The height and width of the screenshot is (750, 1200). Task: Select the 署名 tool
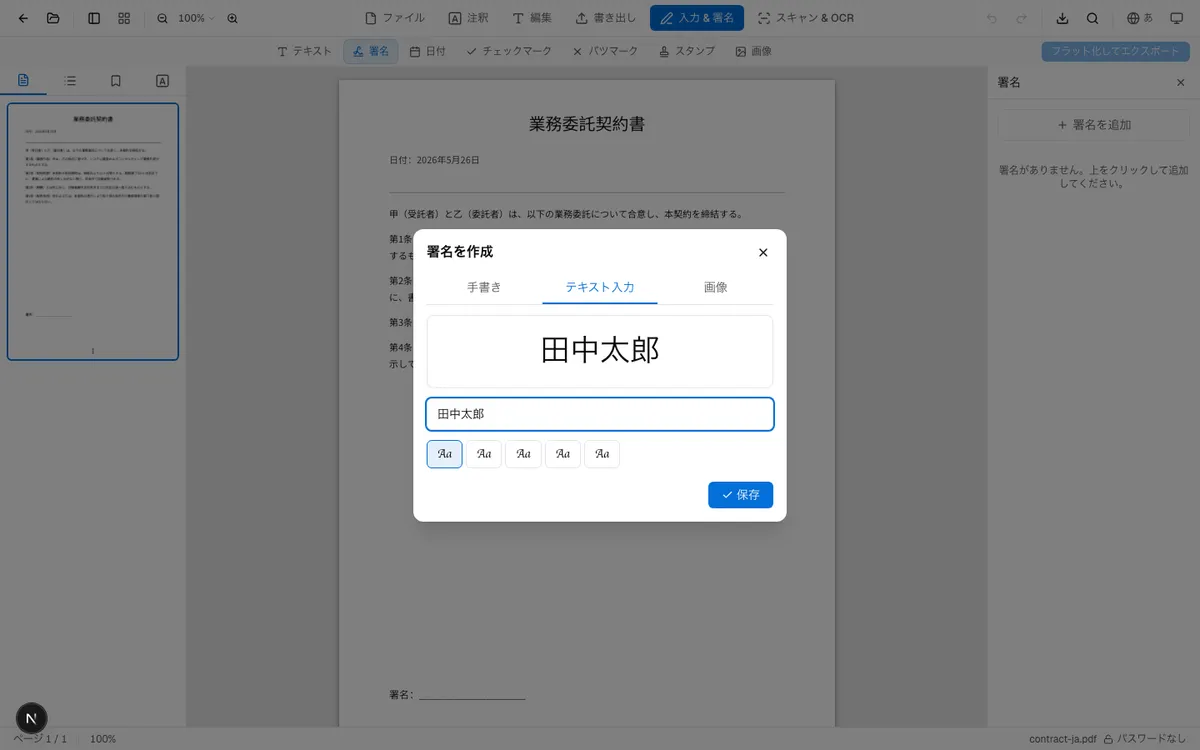(371, 51)
